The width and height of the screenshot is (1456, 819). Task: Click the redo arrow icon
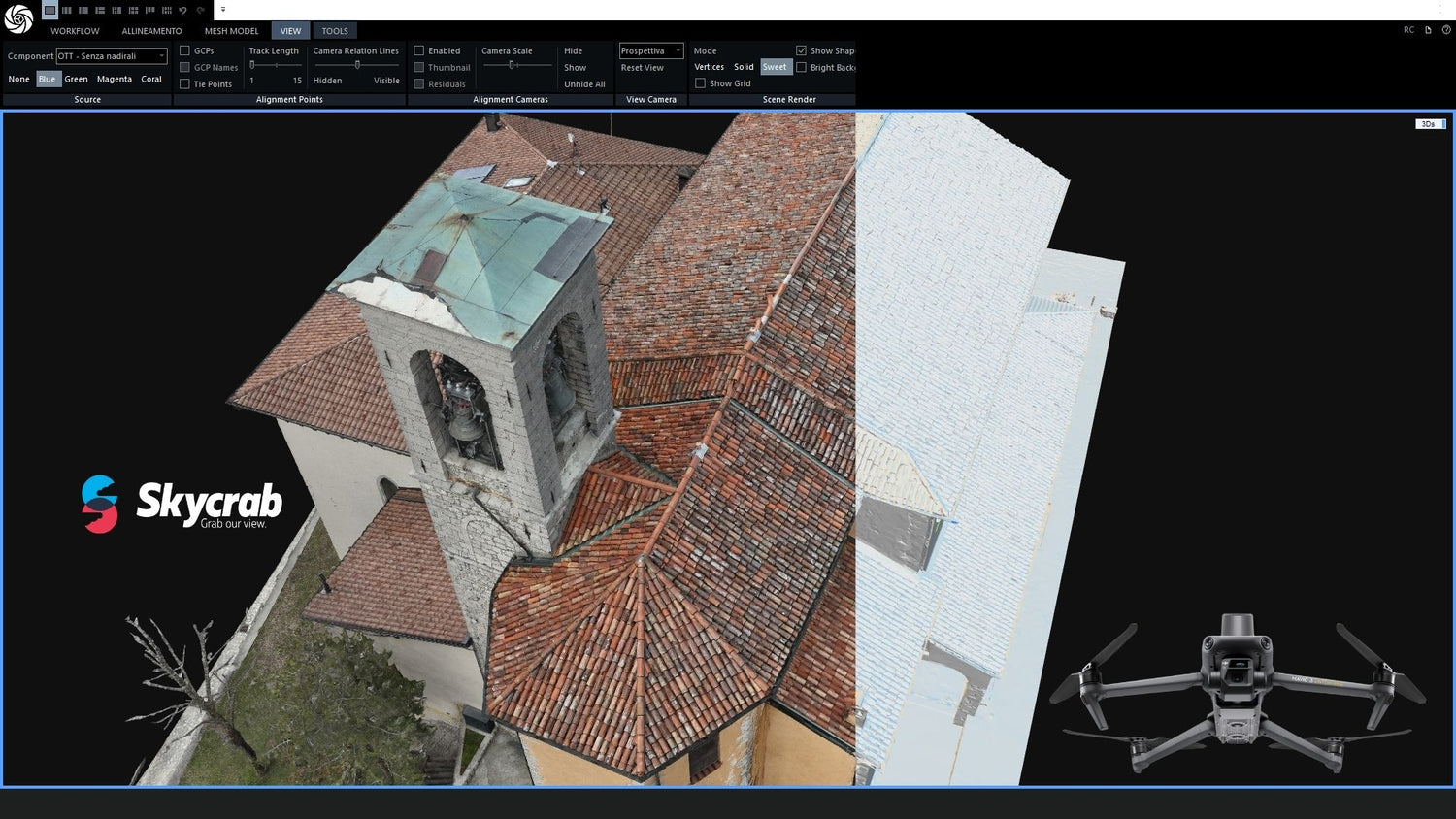click(201, 10)
